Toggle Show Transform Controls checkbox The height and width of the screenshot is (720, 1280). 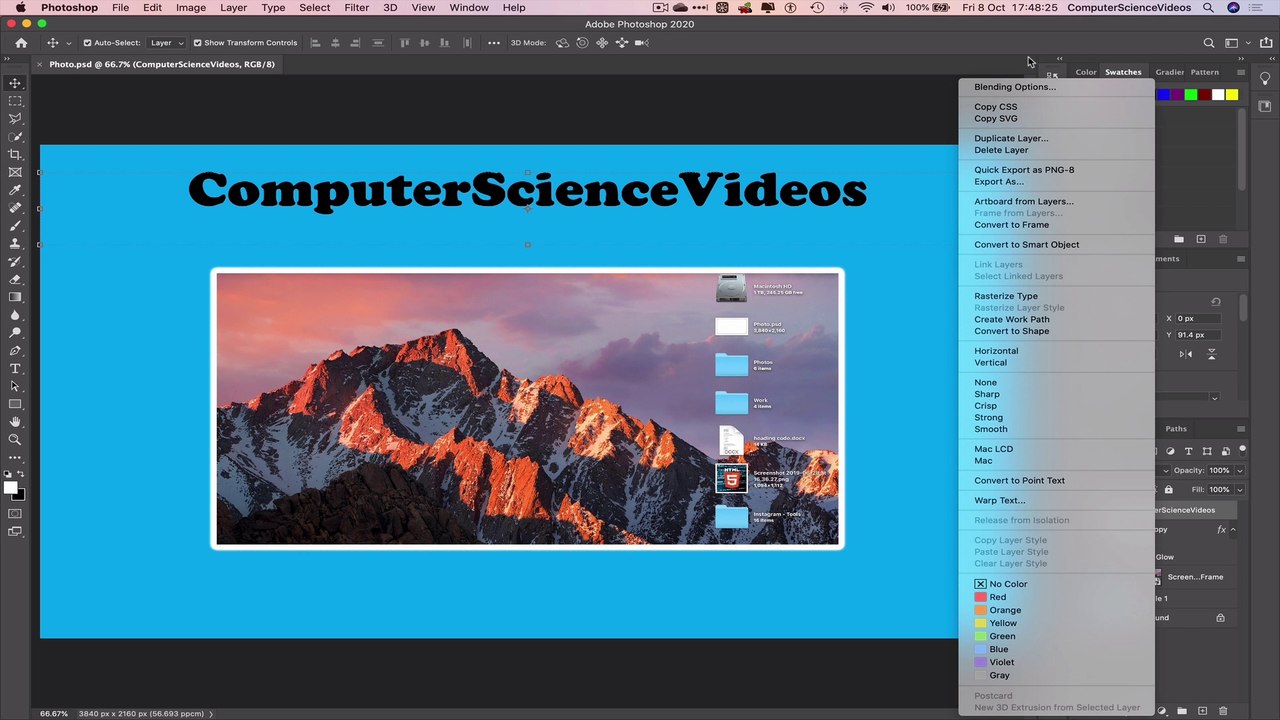pyautogui.click(x=197, y=43)
